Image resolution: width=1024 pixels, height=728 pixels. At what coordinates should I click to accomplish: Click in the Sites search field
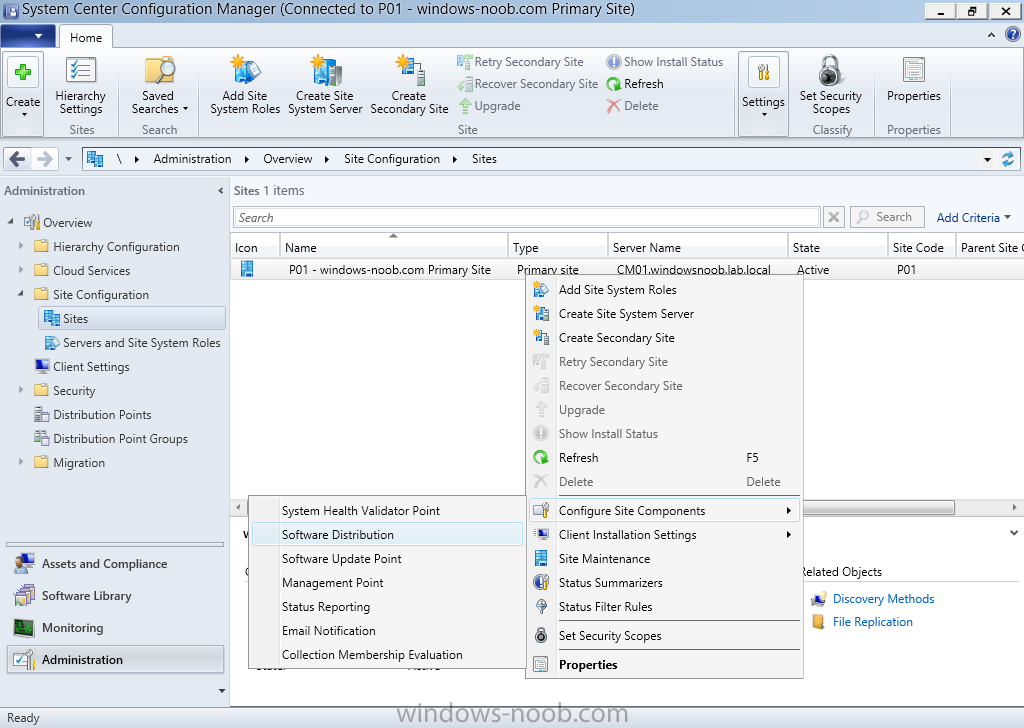tap(526, 217)
